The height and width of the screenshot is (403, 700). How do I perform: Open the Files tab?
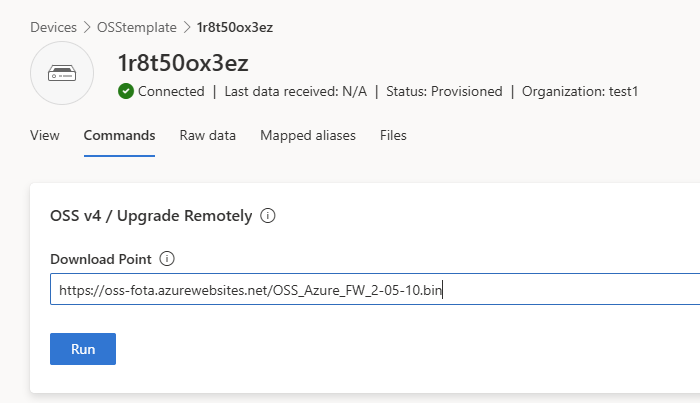coord(393,135)
